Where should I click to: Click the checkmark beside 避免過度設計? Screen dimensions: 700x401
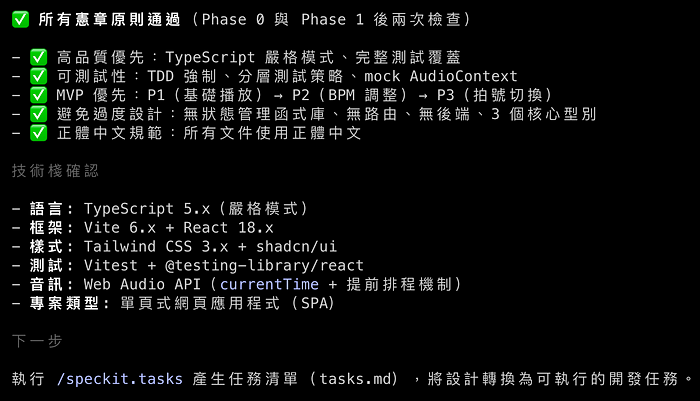click(x=39, y=114)
